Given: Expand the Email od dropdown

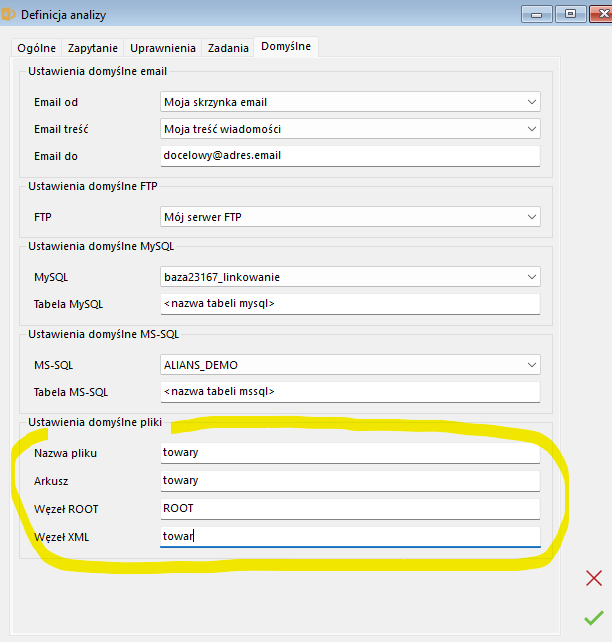Looking at the screenshot, I should (x=531, y=102).
